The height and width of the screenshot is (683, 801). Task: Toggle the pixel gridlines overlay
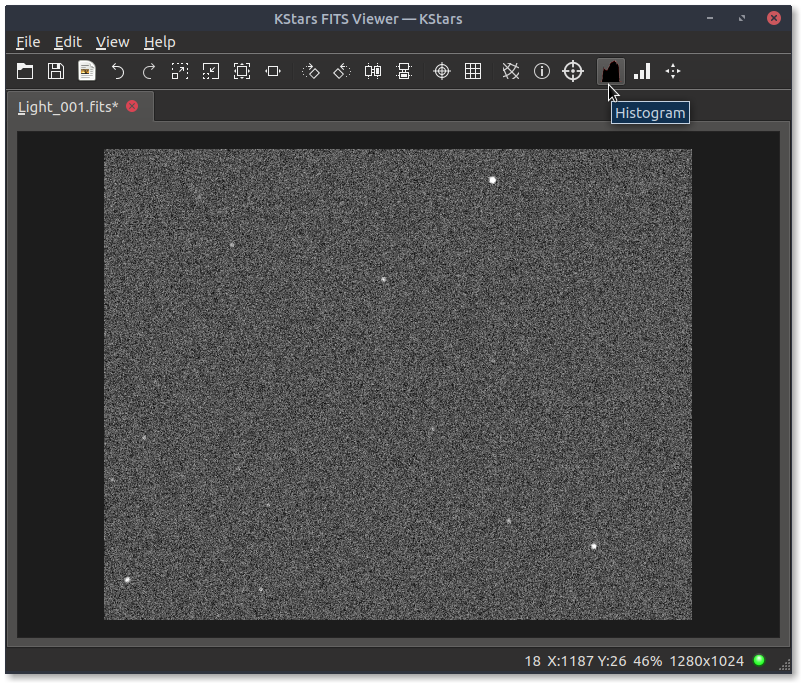(473, 71)
